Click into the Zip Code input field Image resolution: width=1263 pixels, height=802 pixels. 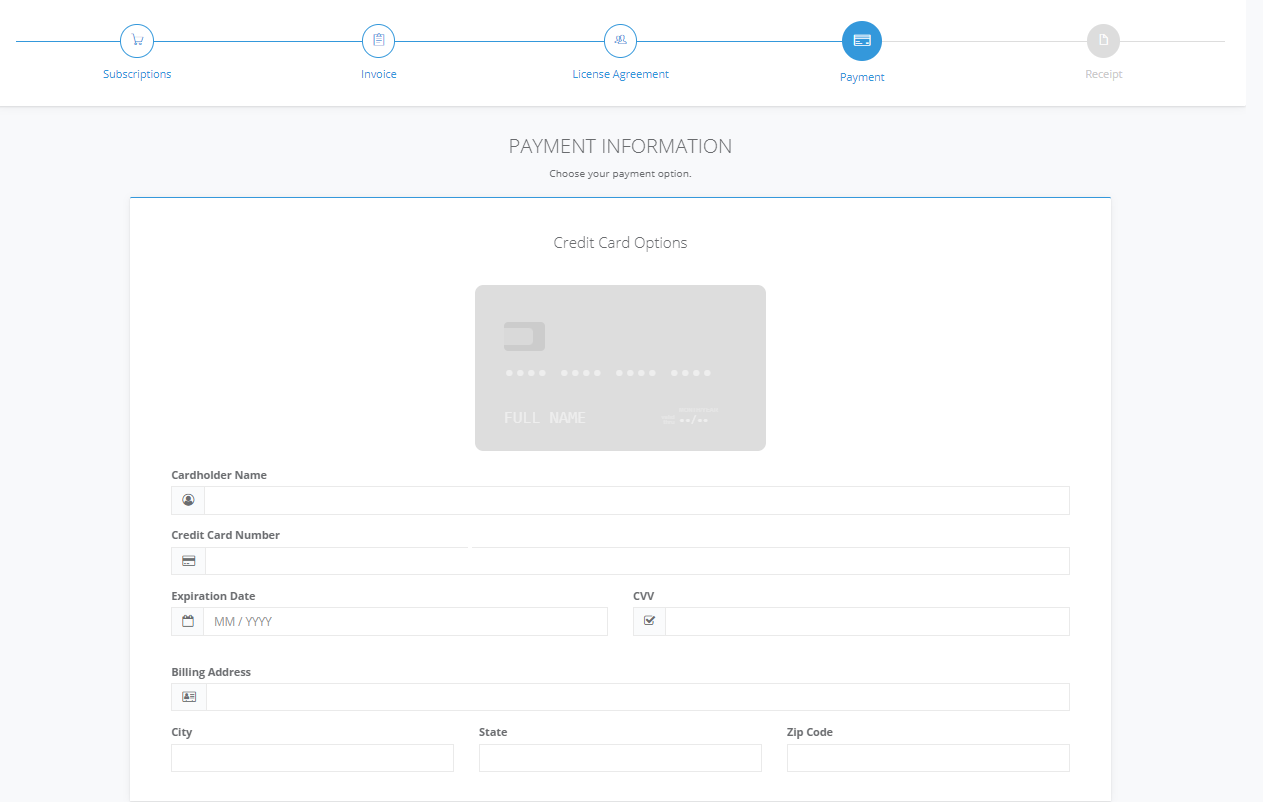pyautogui.click(x=928, y=758)
